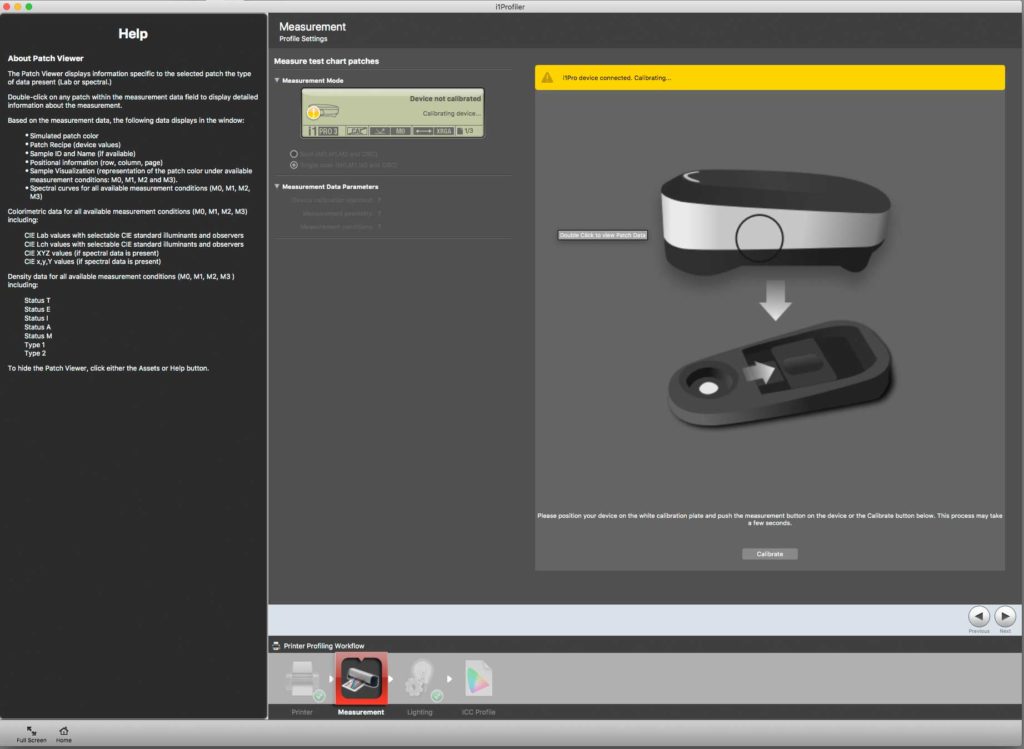Image resolution: width=1024 pixels, height=749 pixels.
Task: Open the Lighting workflow step icon
Action: 421,679
